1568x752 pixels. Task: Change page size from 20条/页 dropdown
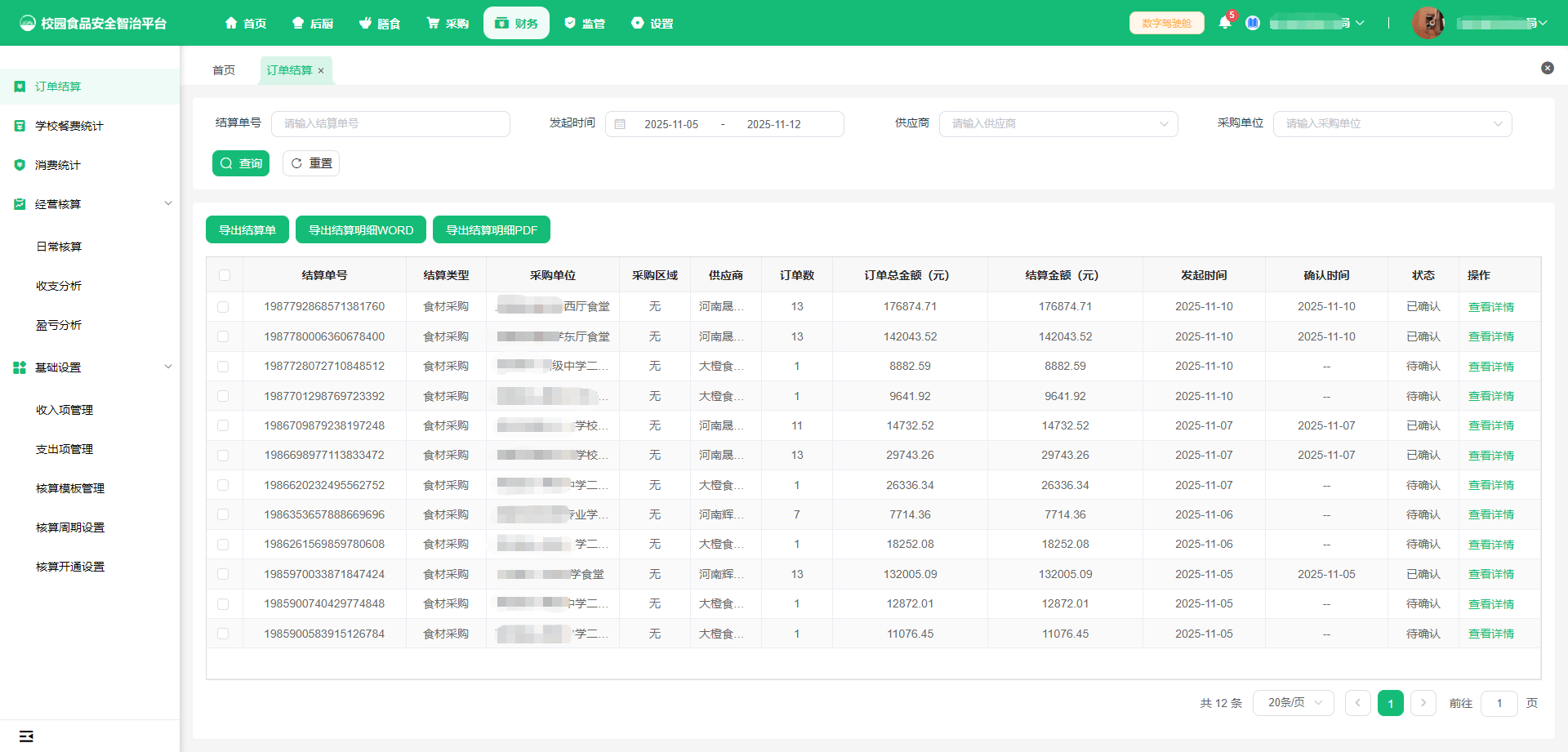click(x=1293, y=703)
